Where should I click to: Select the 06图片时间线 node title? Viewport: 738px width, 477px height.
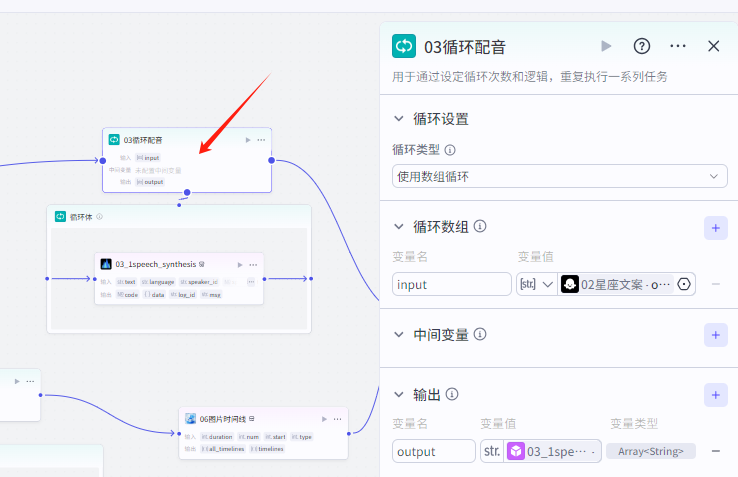(x=223, y=419)
